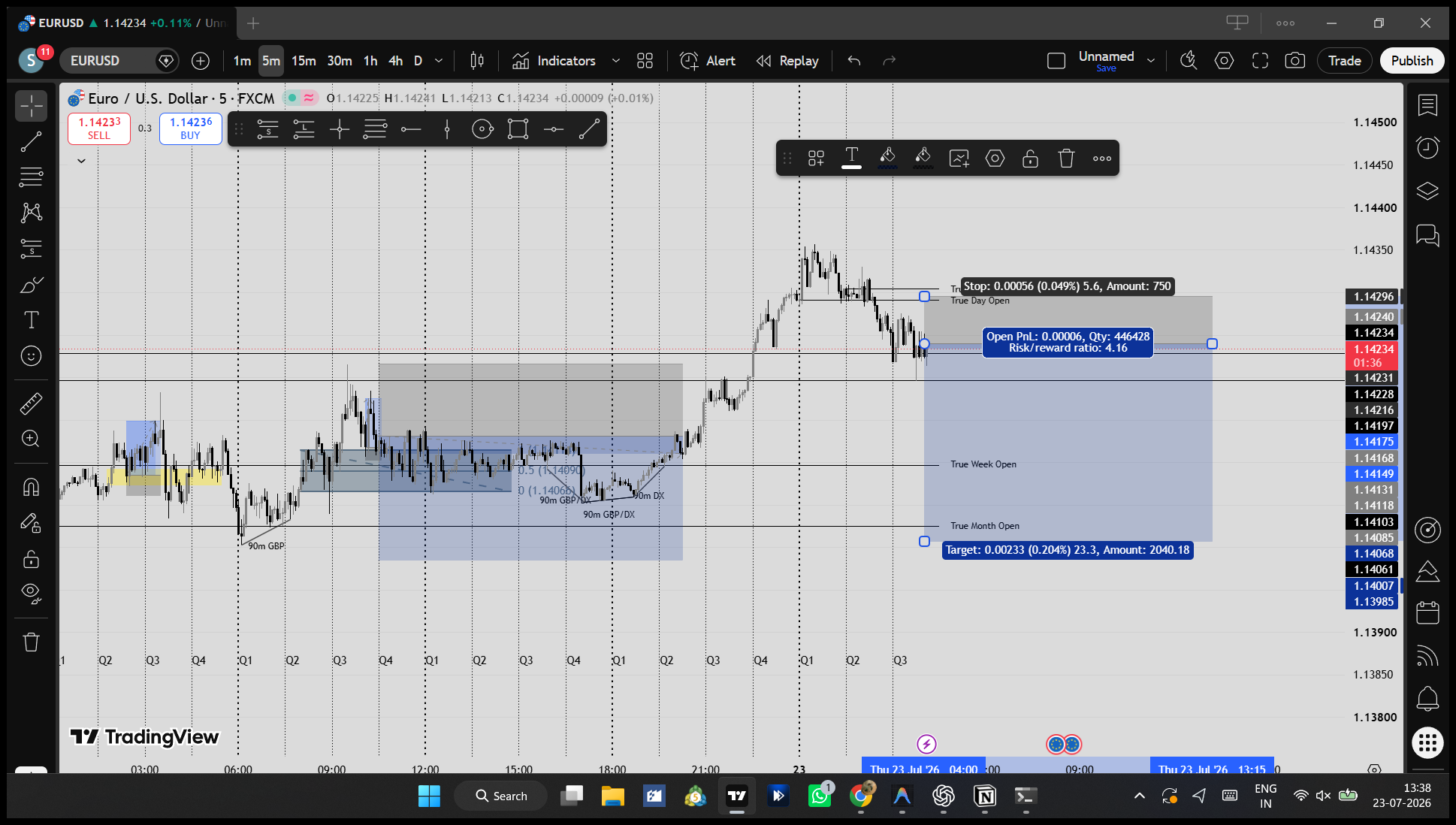Viewport: 1456px width, 825px height.
Task: Choose the pattern drawing tool
Action: tap(32, 213)
